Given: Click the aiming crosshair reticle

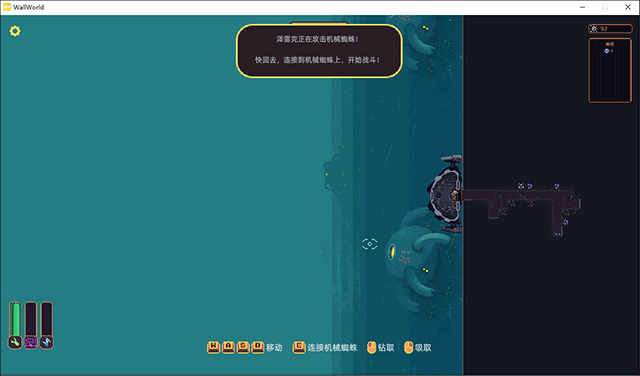Looking at the screenshot, I should (x=369, y=244).
